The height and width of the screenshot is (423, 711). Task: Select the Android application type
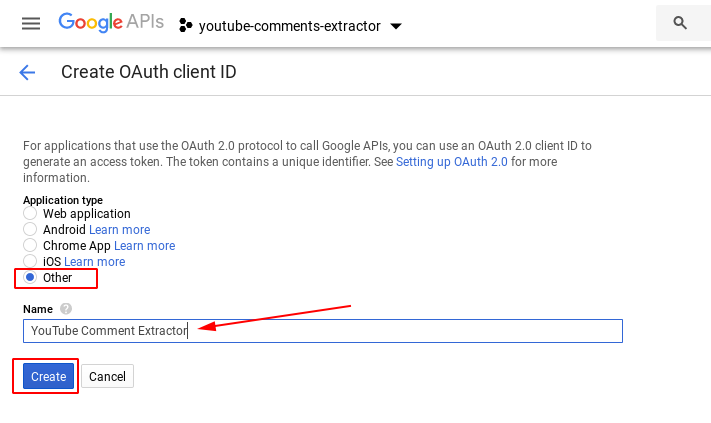[30, 230]
